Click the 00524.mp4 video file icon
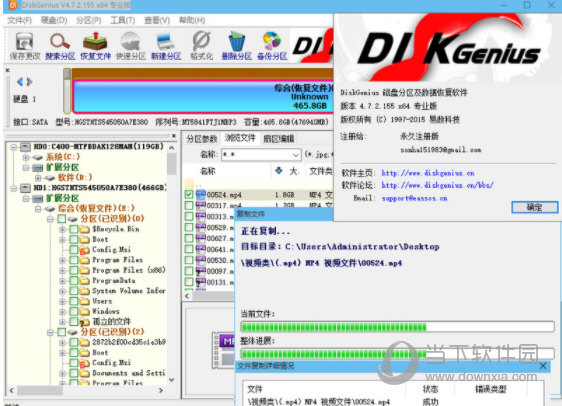The image size is (562, 406). point(200,195)
